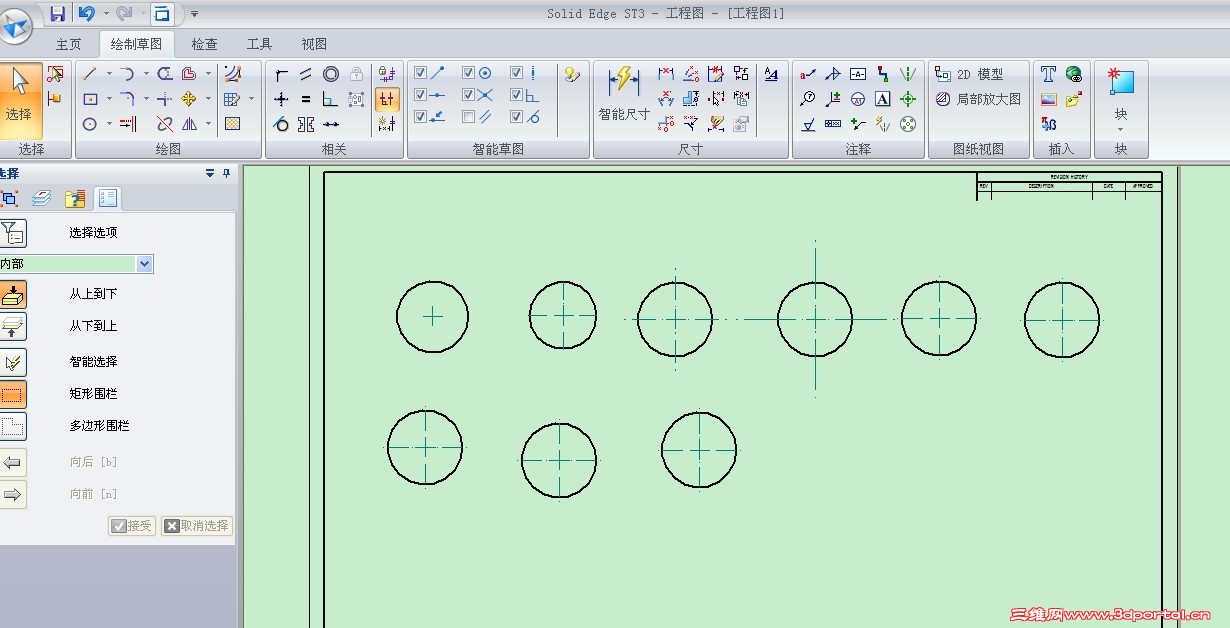
Task: Toggle the perpendicular IntelliSketch checkbox
Action: [x=517, y=94]
